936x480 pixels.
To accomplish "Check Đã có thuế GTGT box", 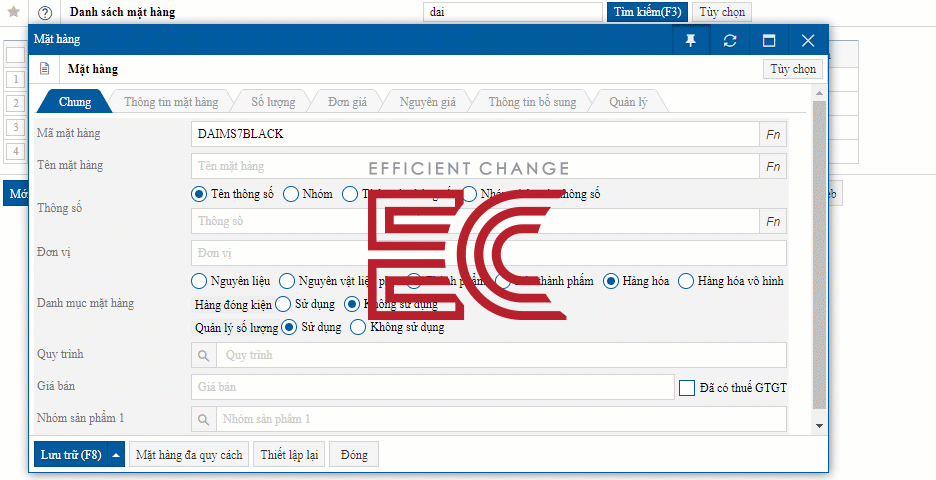I will click(x=687, y=387).
